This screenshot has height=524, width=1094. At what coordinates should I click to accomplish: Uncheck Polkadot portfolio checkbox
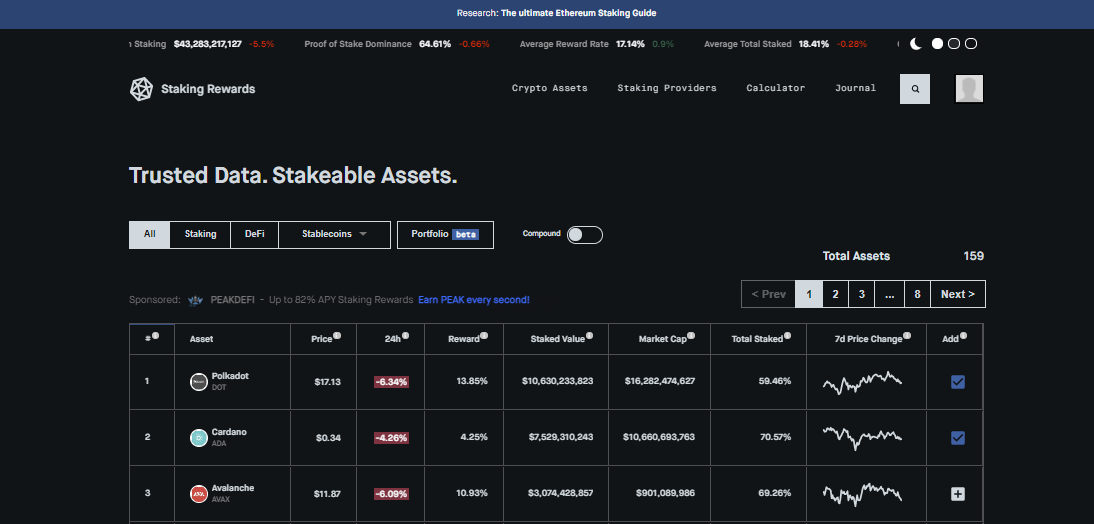tap(957, 382)
